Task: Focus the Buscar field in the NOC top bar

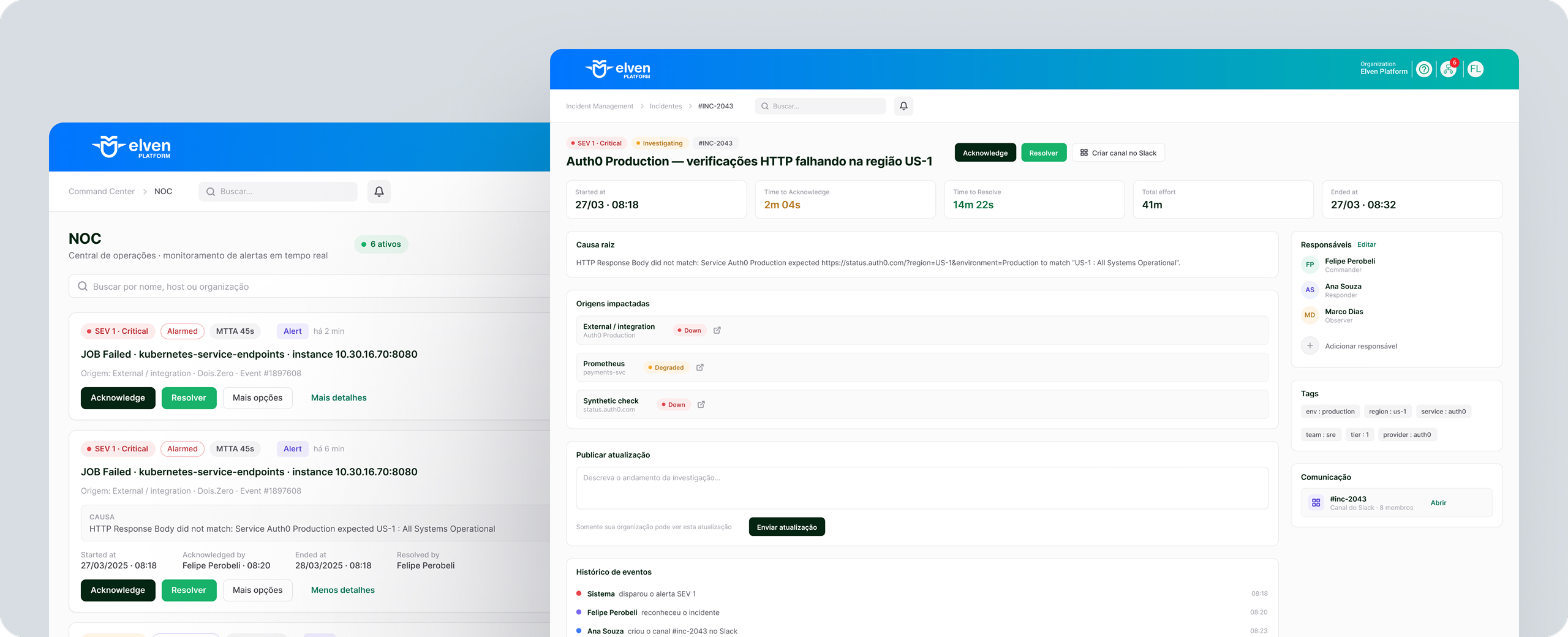Action: click(278, 192)
